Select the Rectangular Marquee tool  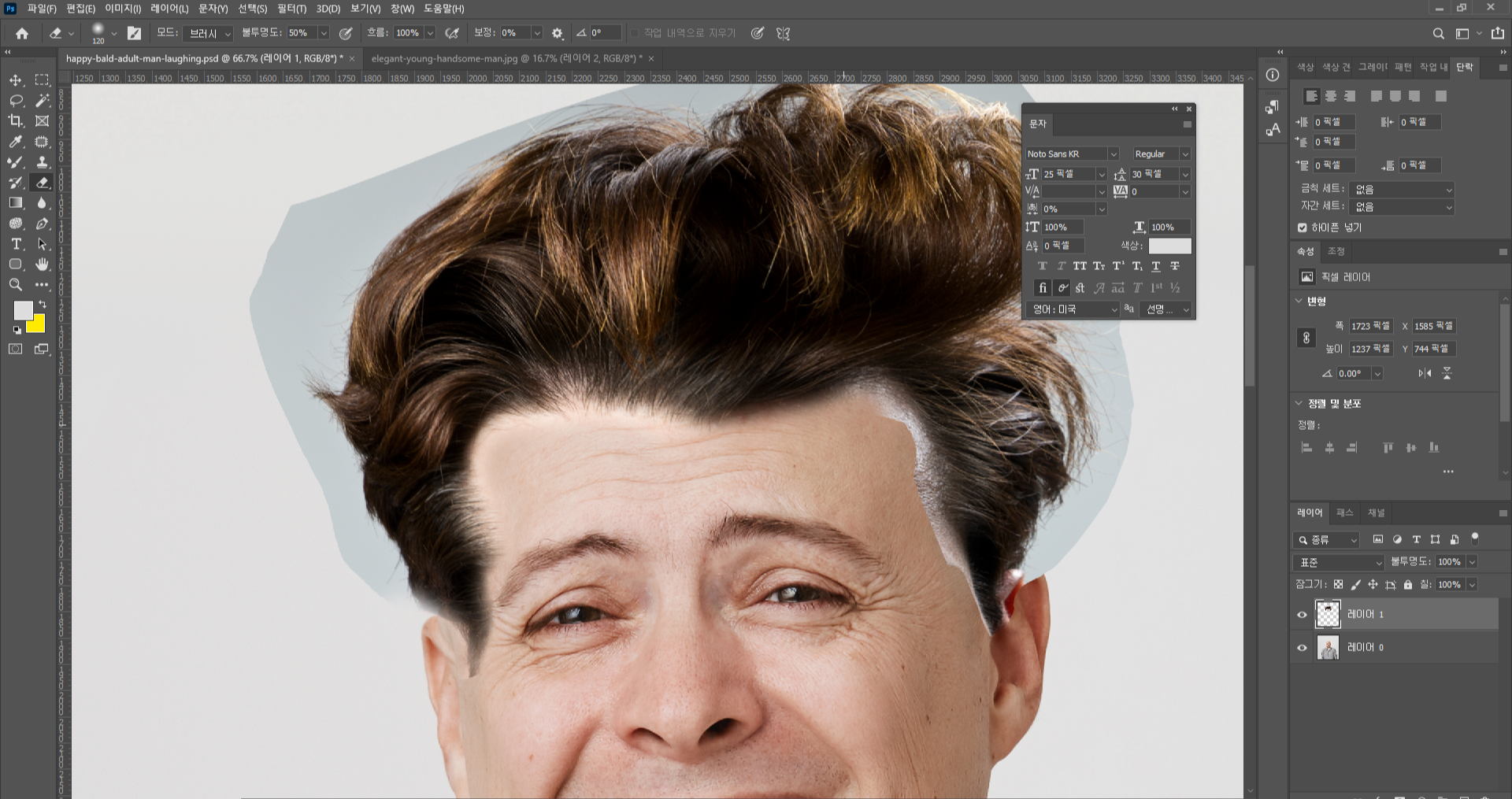coord(43,80)
